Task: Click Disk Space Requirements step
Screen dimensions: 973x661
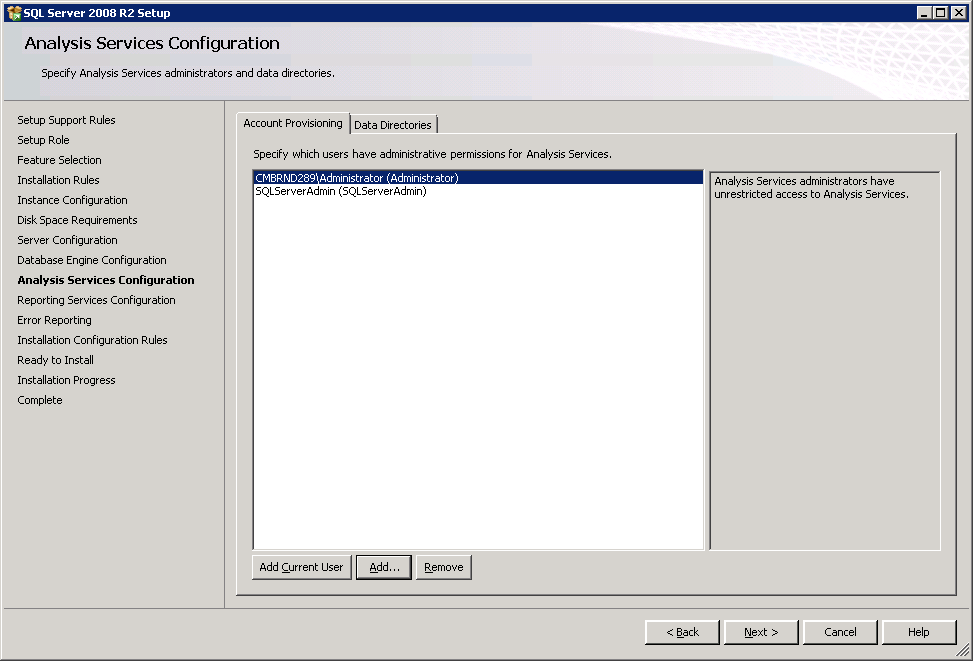Action: point(78,220)
